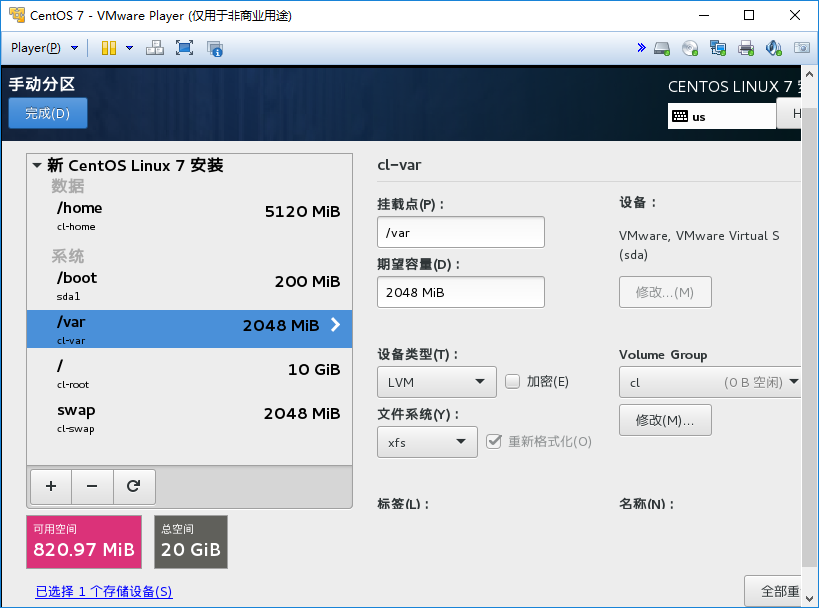Click the us keyboard layout indicator

(721, 116)
